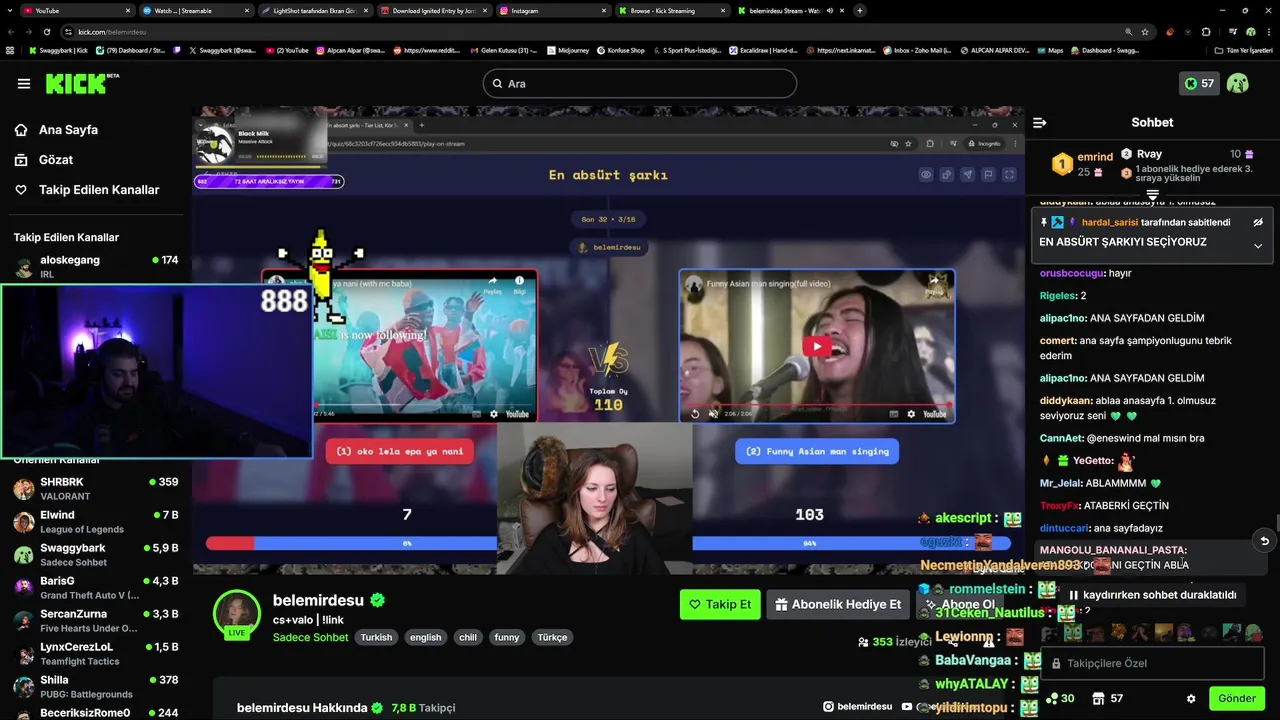1280x720 pixels.
Task: Open a new browser tab
Action: coord(860,10)
